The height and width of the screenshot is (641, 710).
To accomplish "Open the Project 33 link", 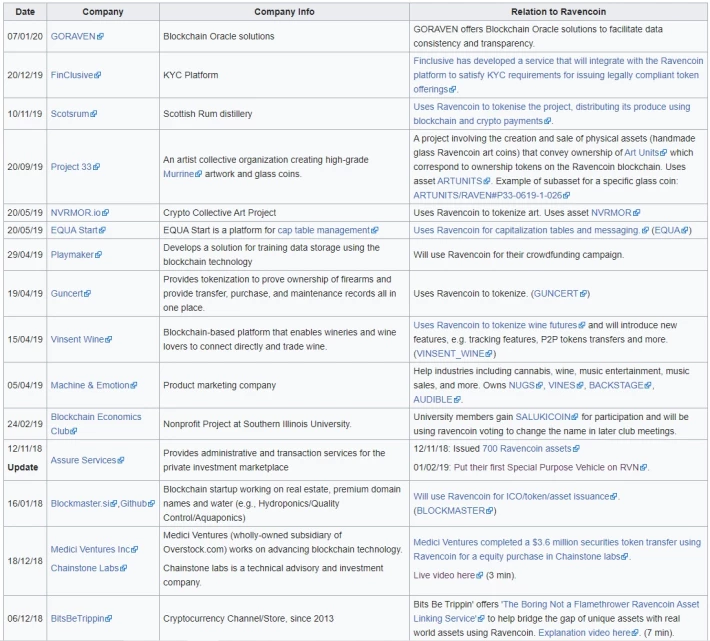I will [x=75, y=167].
